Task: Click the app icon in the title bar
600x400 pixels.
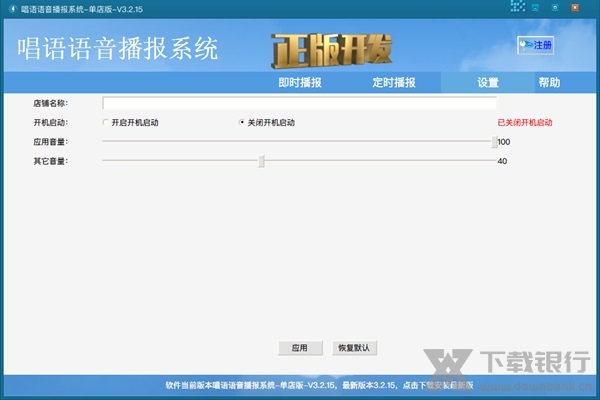Action: (13, 9)
